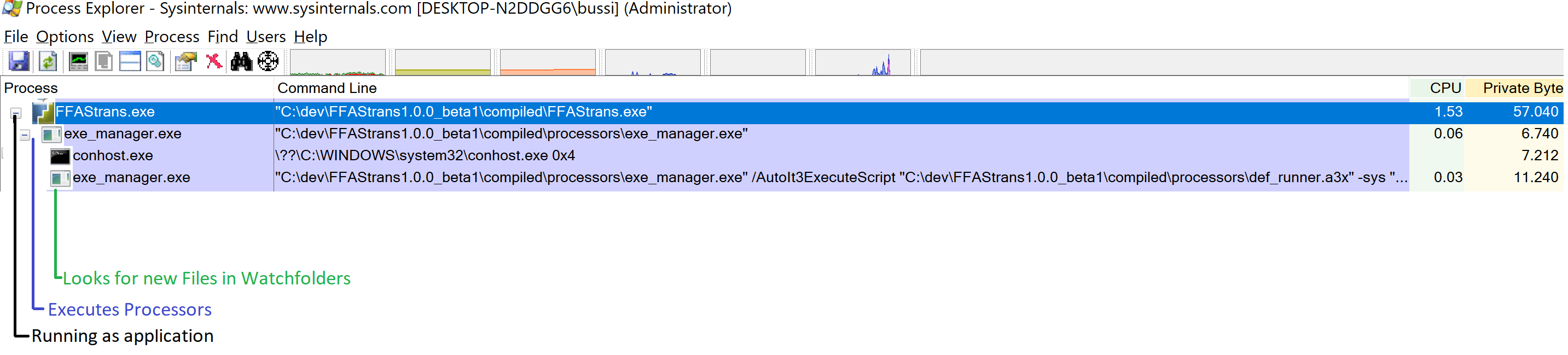Collapse the exe_manager.exe child tree

click(x=25, y=136)
